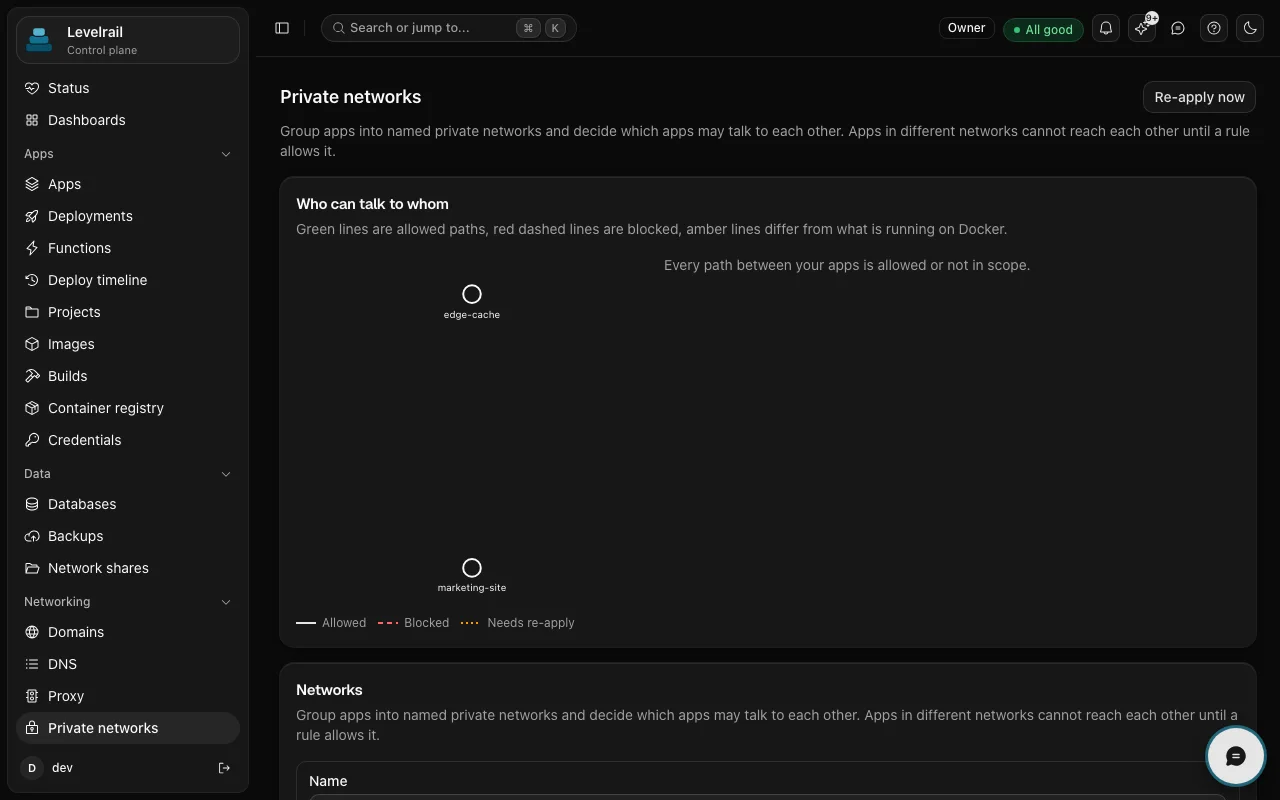1280x800 pixels.
Task: Click the Status heart icon
Action: pos(32,88)
